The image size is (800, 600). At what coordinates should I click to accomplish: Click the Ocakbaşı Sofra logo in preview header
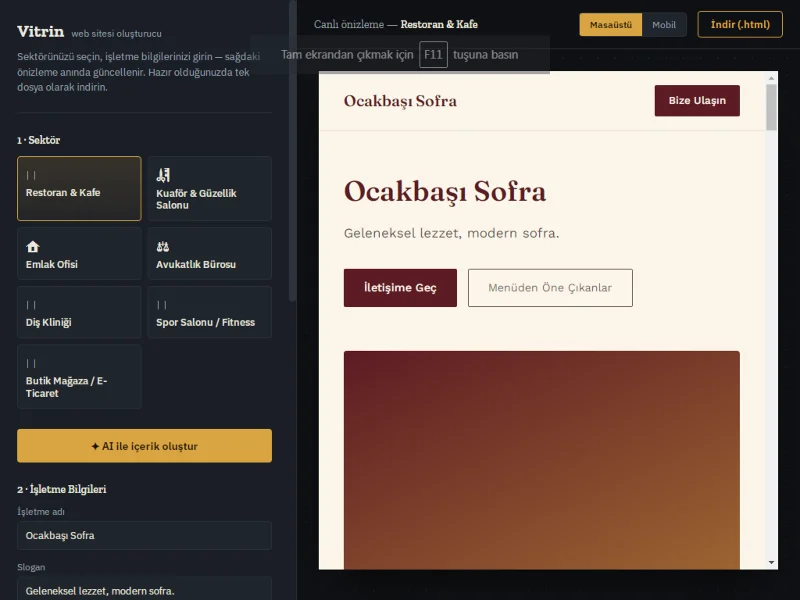400,101
